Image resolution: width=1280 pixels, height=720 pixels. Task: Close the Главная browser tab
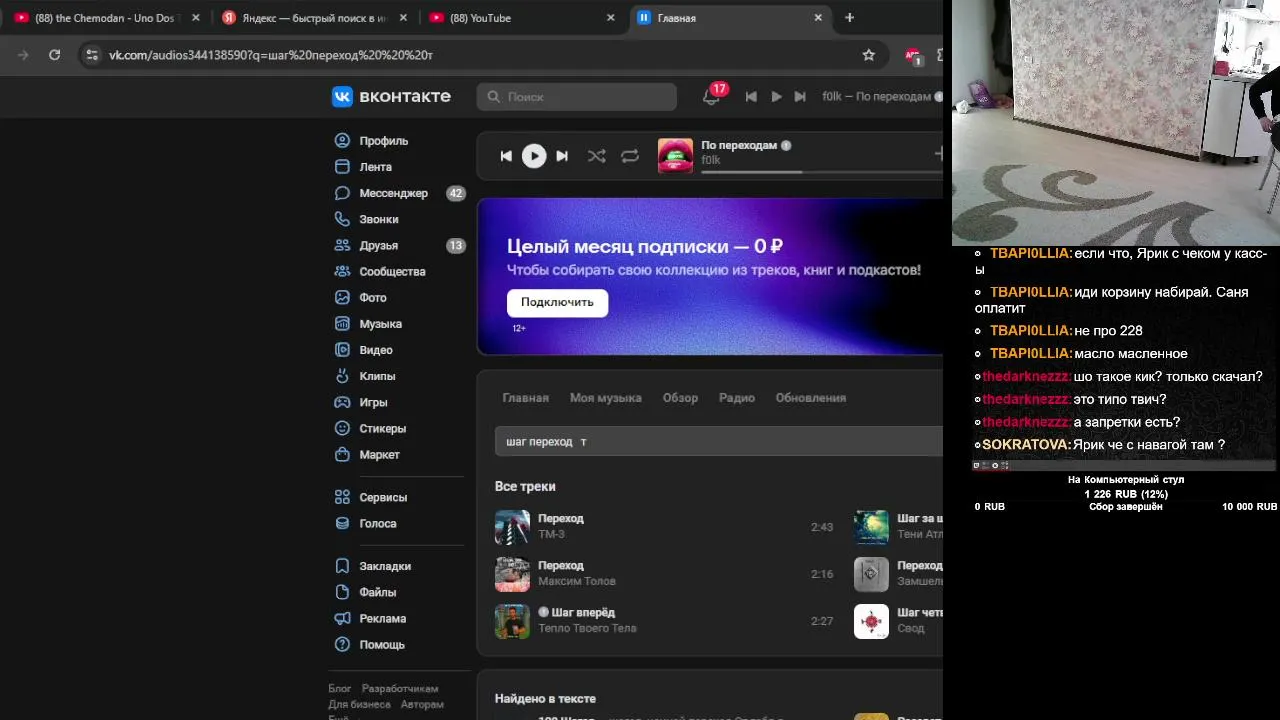pos(818,17)
